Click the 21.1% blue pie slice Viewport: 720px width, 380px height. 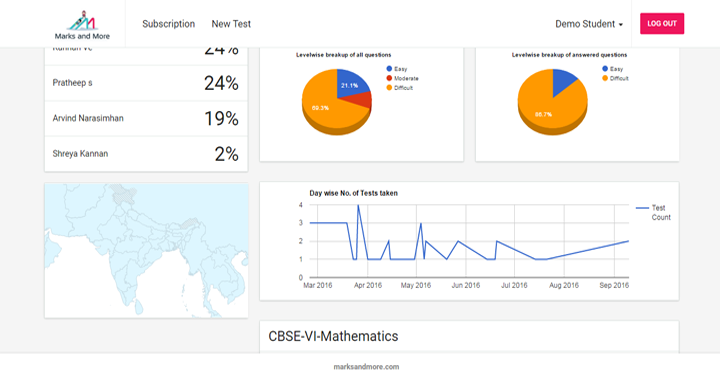coord(350,84)
